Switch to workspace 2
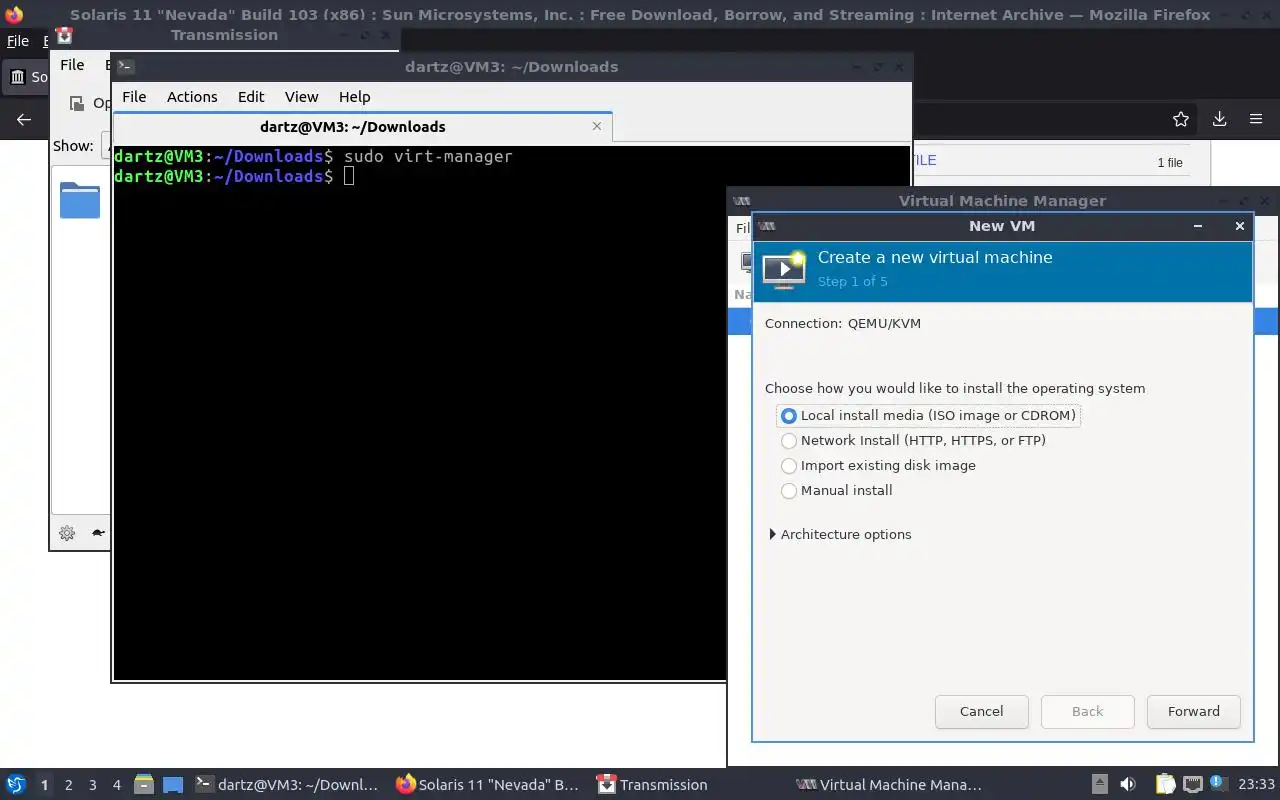 click(68, 785)
